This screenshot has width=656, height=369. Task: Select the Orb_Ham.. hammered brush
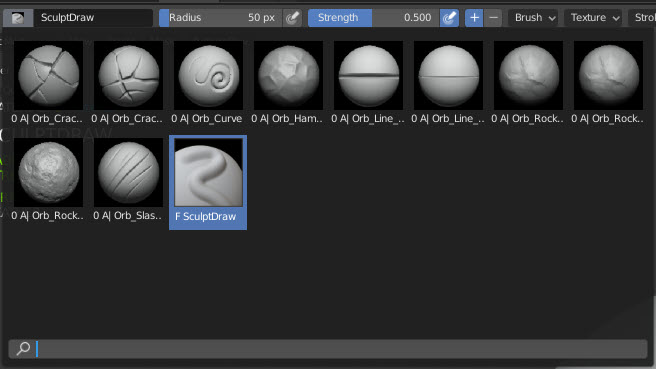pyautogui.click(x=288, y=75)
